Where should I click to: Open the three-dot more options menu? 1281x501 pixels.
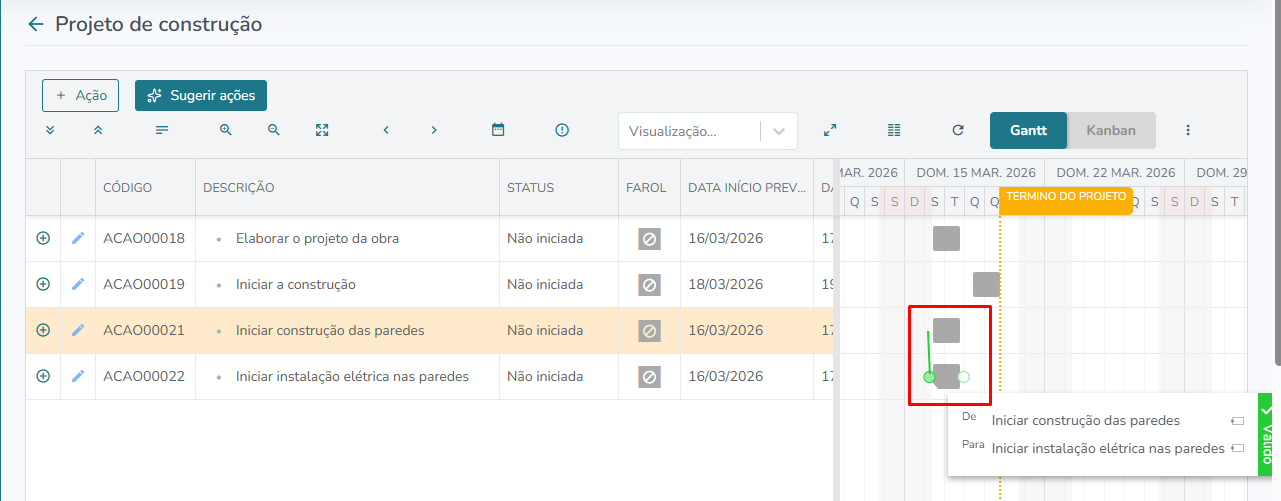tap(1188, 130)
